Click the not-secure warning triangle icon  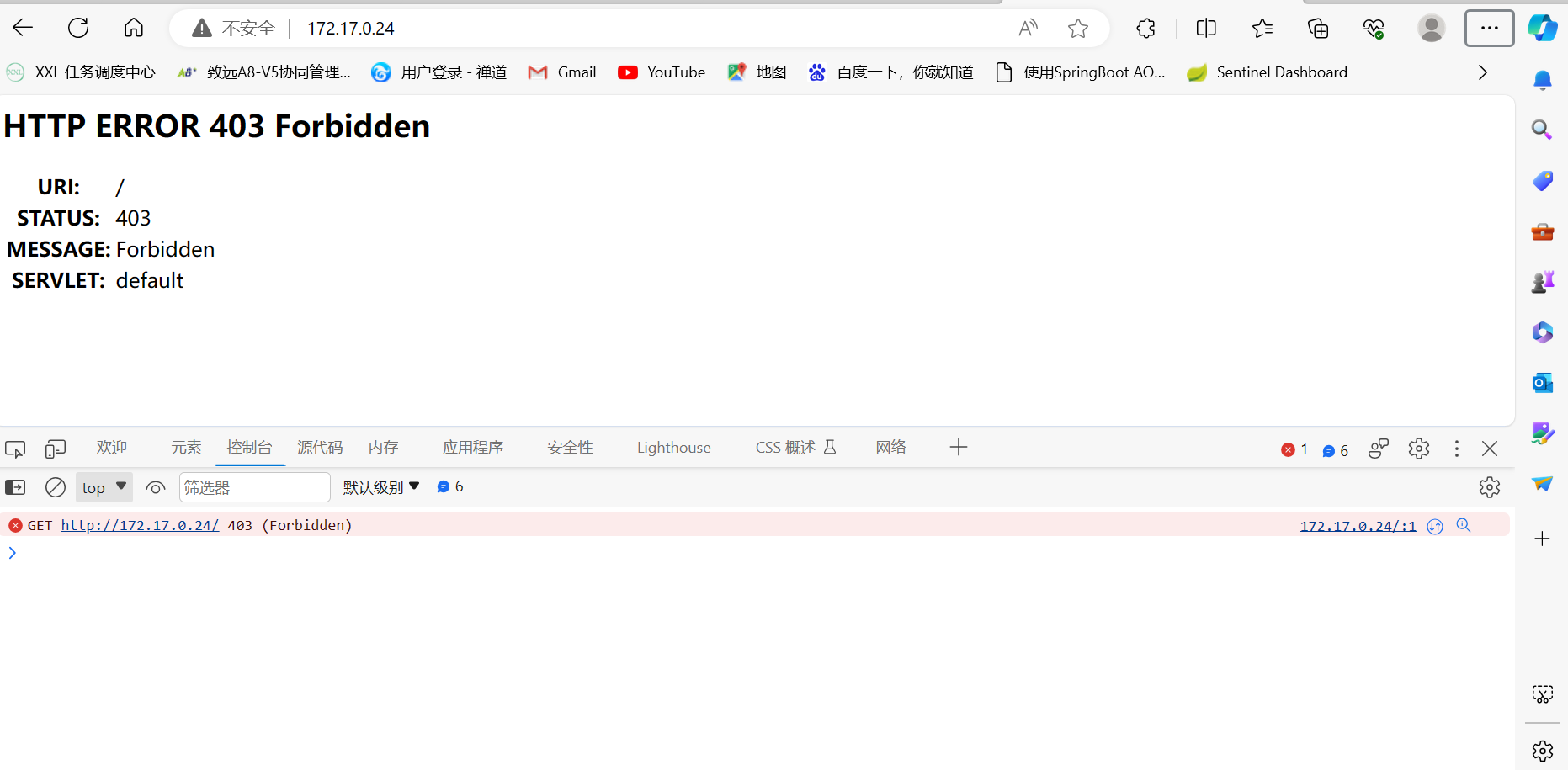[x=202, y=29]
